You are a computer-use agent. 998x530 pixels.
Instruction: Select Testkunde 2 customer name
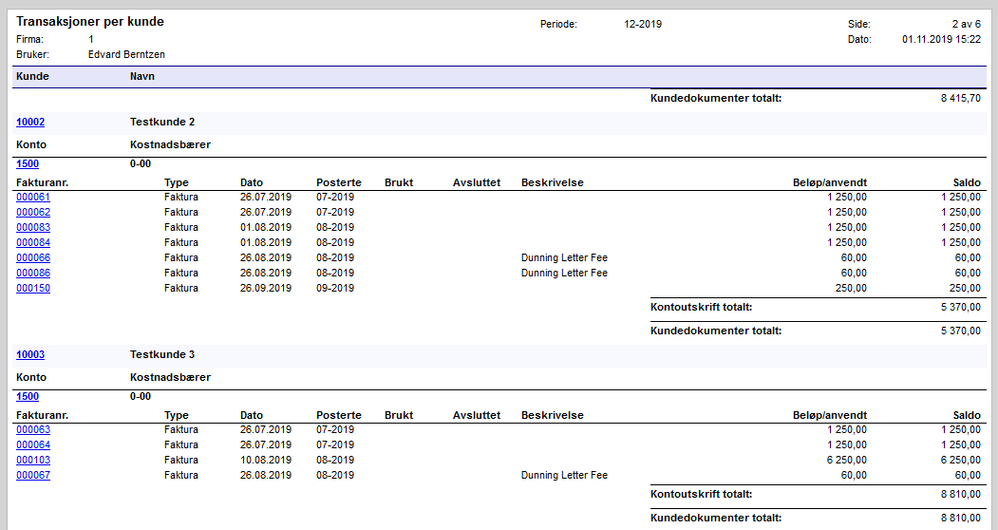pyautogui.click(x=162, y=122)
